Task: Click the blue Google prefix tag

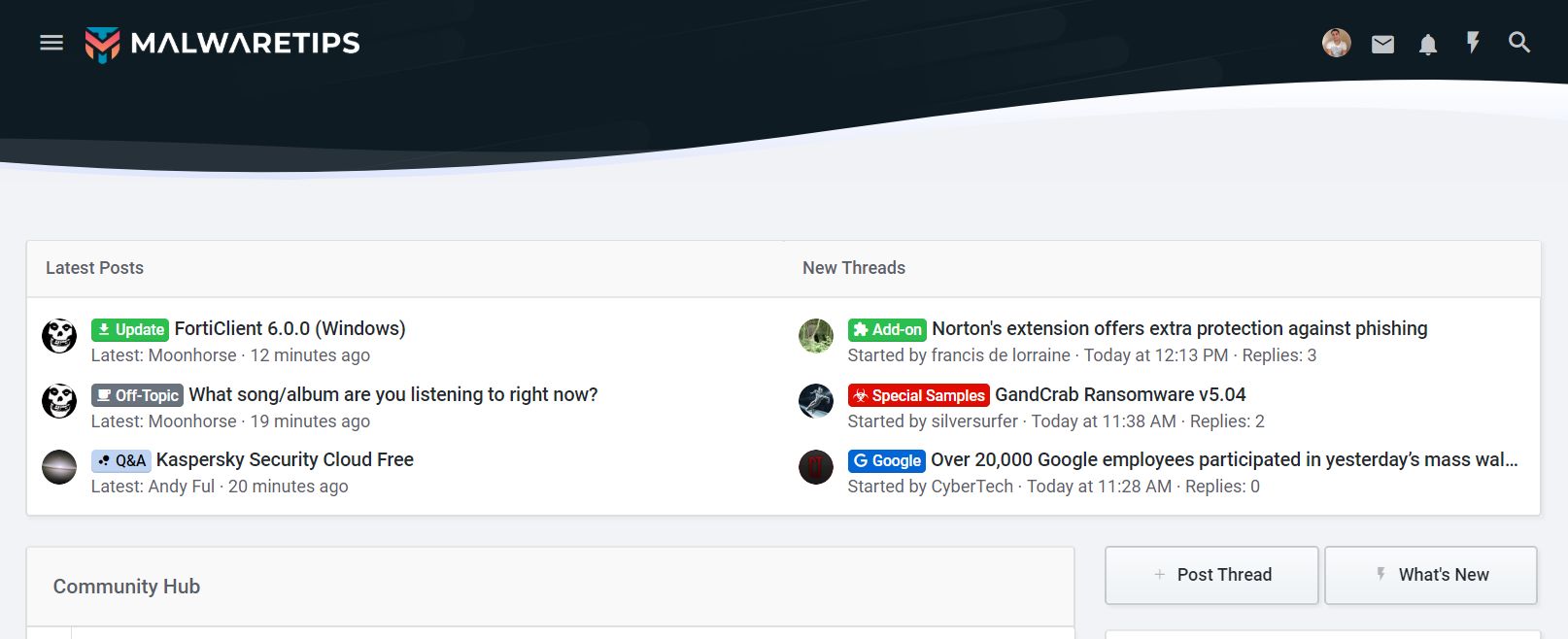Action: point(887,460)
